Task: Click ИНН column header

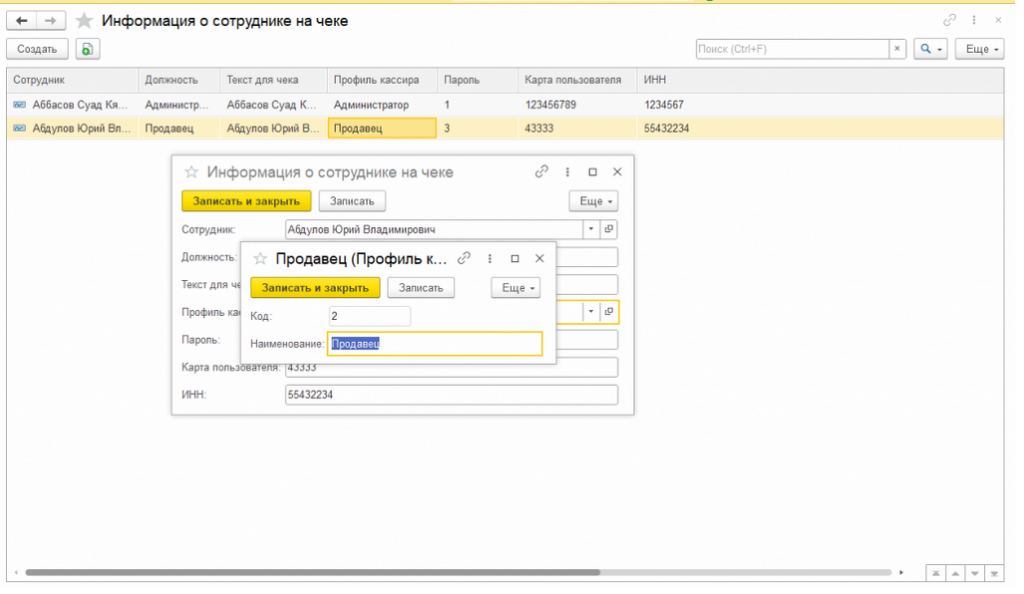Action: (x=820, y=80)
